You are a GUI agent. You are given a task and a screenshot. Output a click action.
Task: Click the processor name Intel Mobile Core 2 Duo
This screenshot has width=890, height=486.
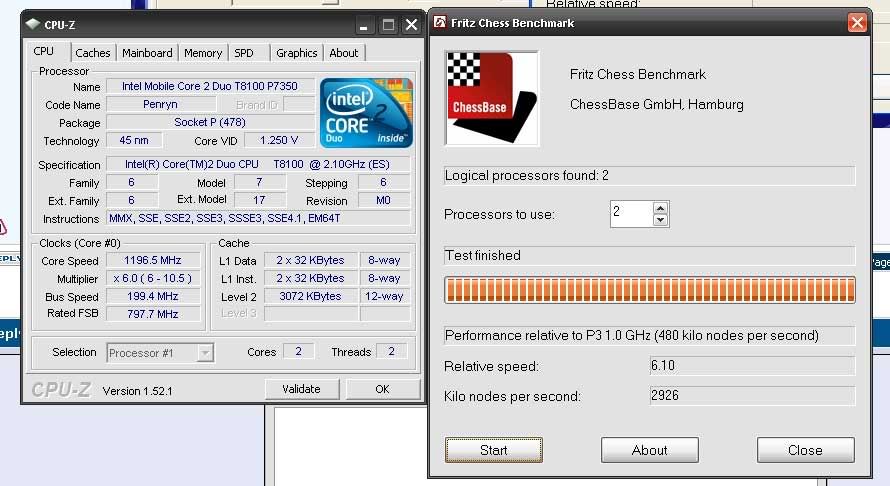(x=210, y=86)
